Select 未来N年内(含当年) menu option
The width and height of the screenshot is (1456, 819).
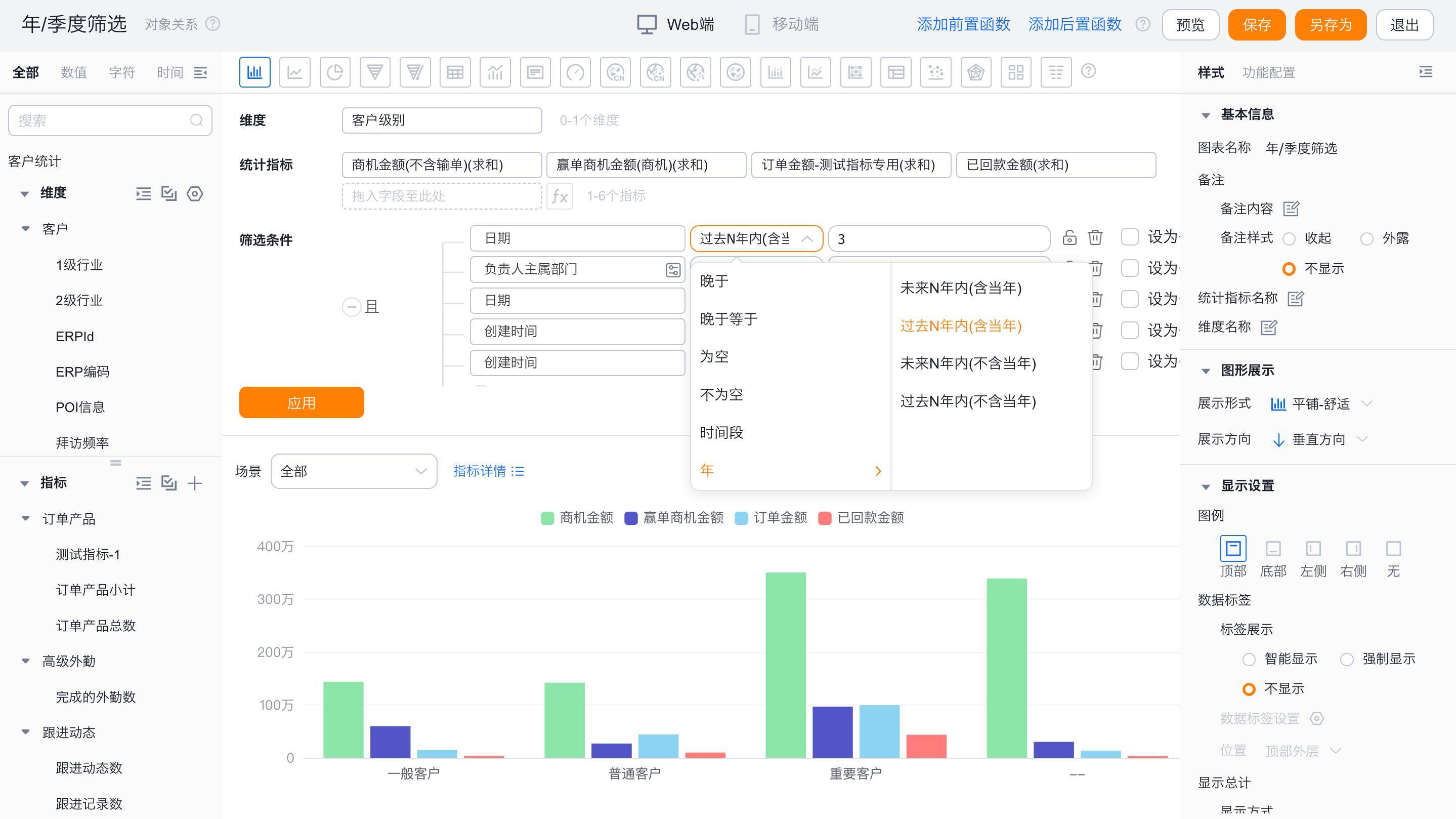tap(960, 288)
